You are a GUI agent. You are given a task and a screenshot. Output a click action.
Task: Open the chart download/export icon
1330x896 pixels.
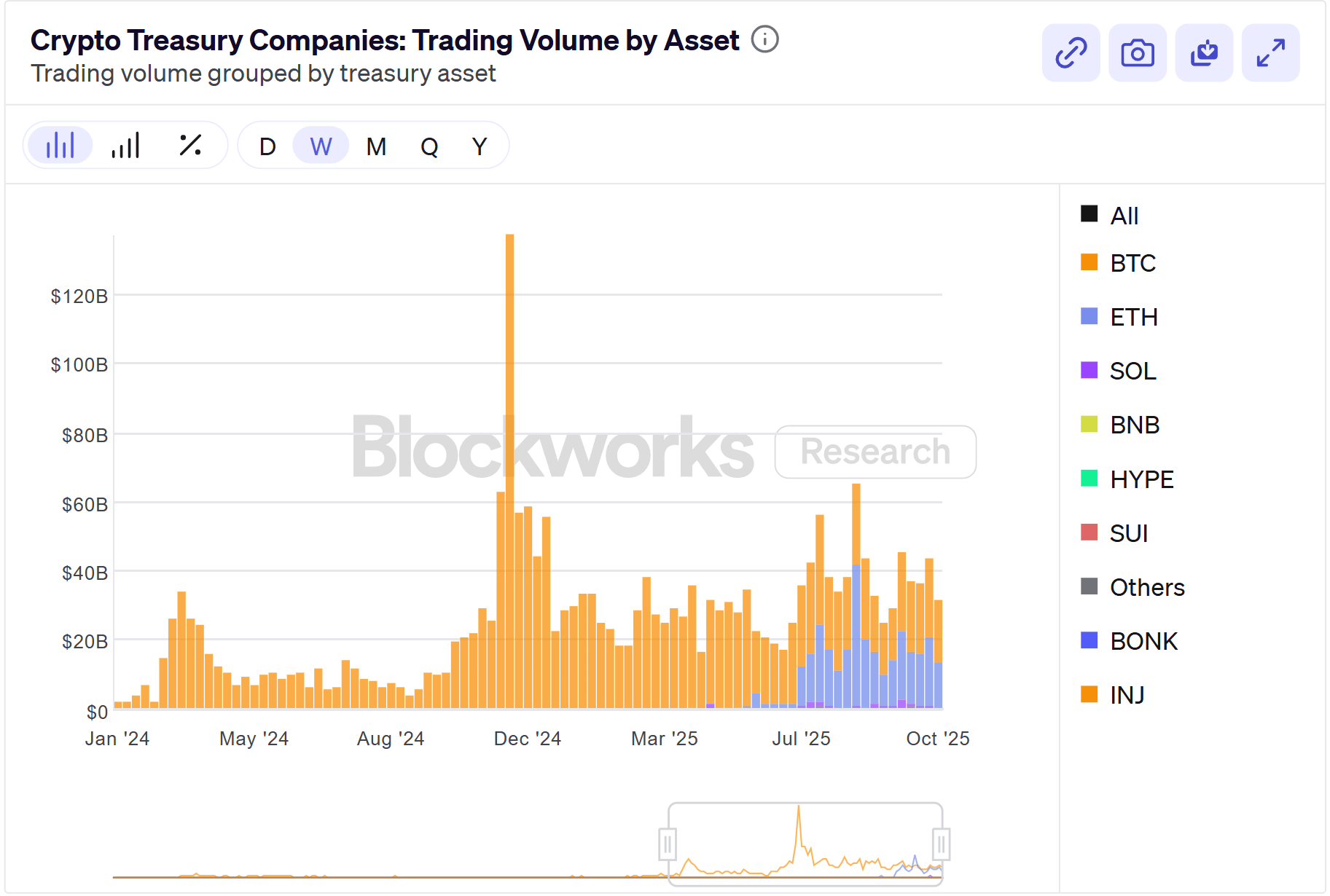[x=1203, y=52]
